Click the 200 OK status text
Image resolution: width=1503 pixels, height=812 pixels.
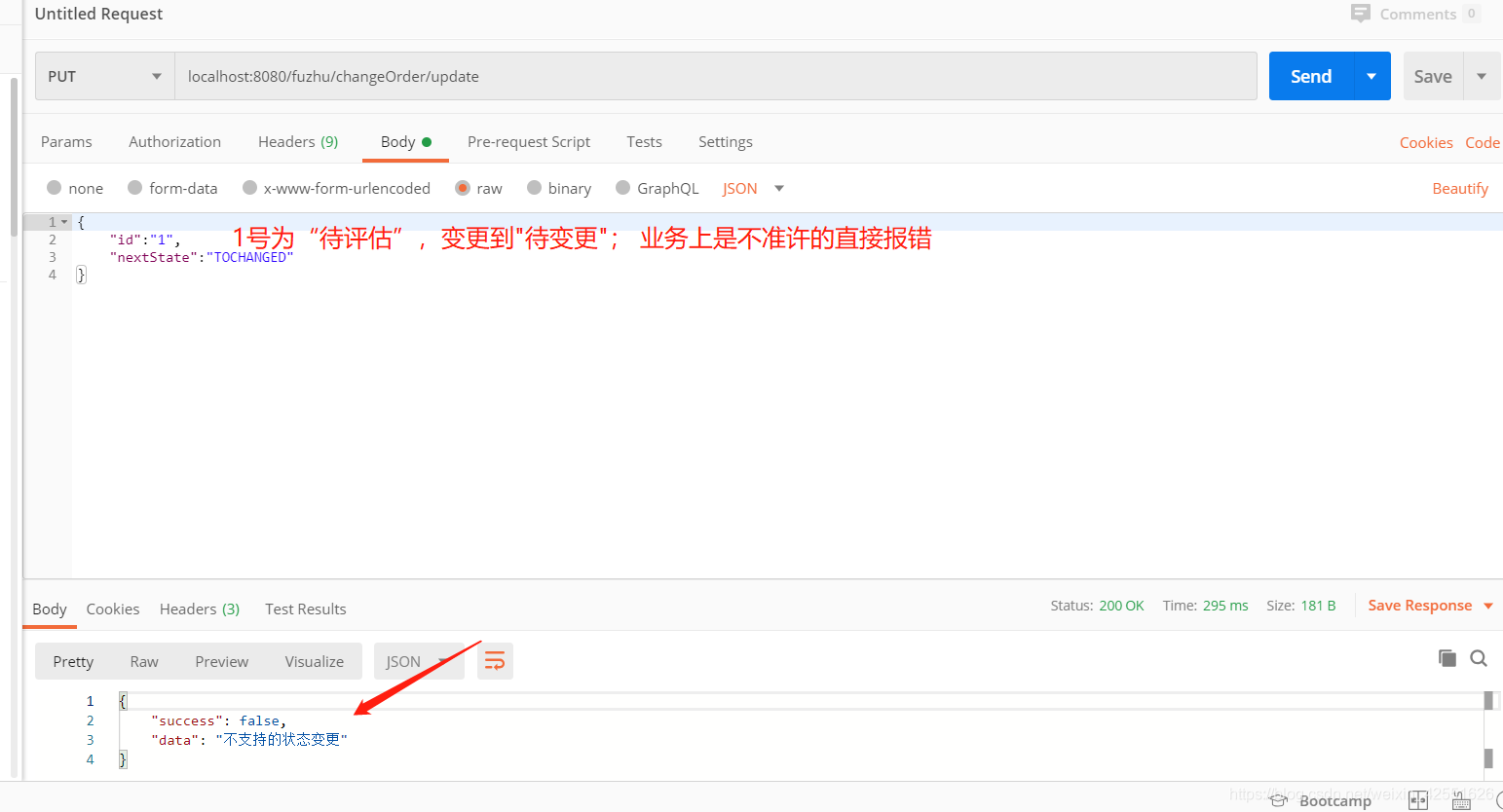coord(1121,606)
